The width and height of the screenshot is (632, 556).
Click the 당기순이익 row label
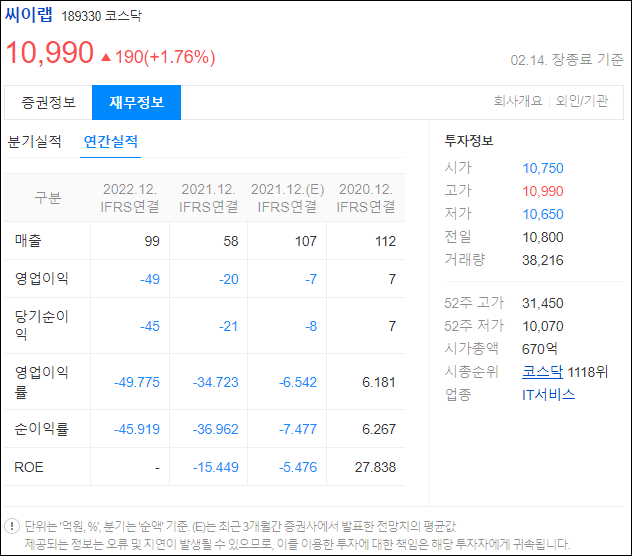(x=42, y=325)
